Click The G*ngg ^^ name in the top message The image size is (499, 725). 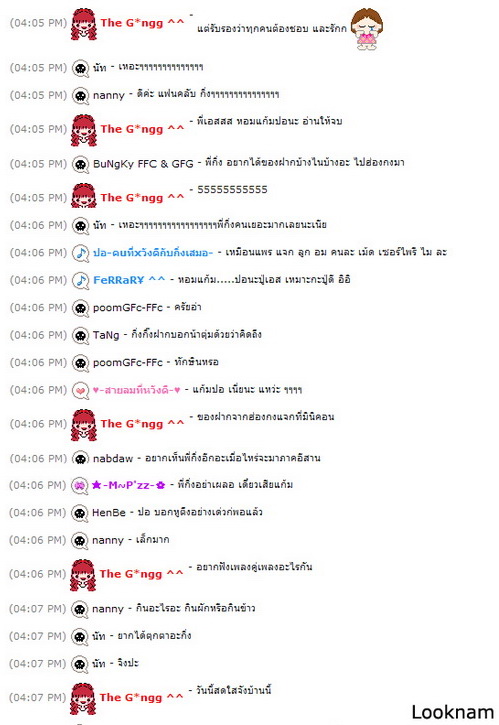coord(142,23)
